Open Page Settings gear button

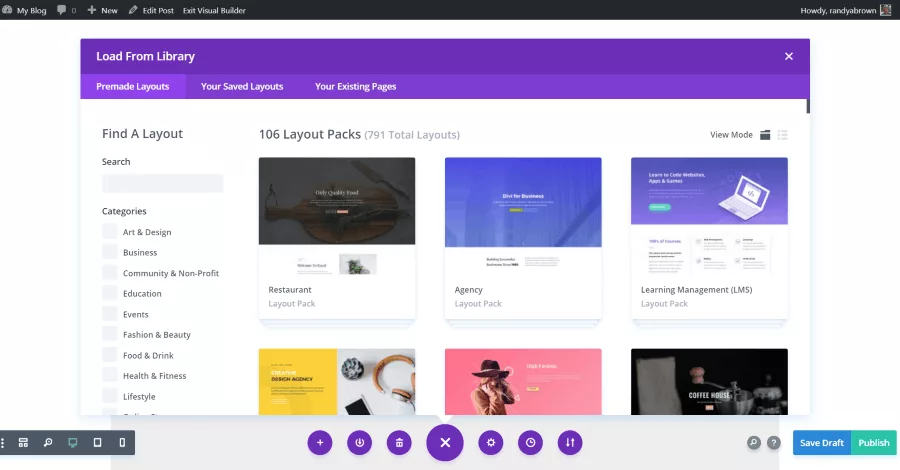(x=491, y=442)
